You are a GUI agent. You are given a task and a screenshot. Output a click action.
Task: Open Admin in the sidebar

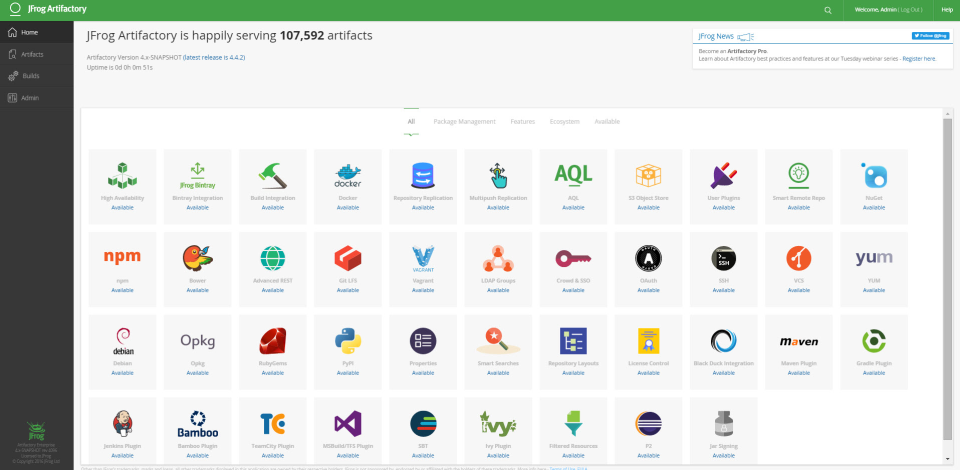click(37, 98)
